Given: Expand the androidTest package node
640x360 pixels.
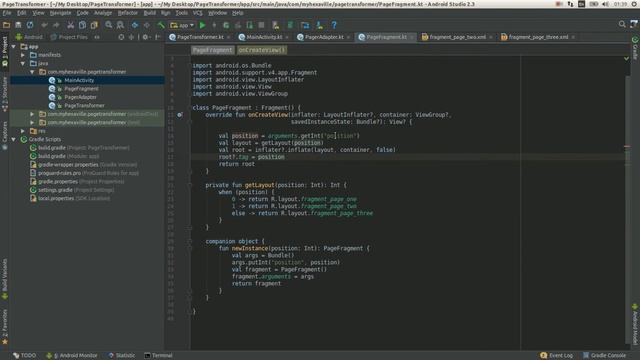Looking at the screenshot, I should [32, 114].
